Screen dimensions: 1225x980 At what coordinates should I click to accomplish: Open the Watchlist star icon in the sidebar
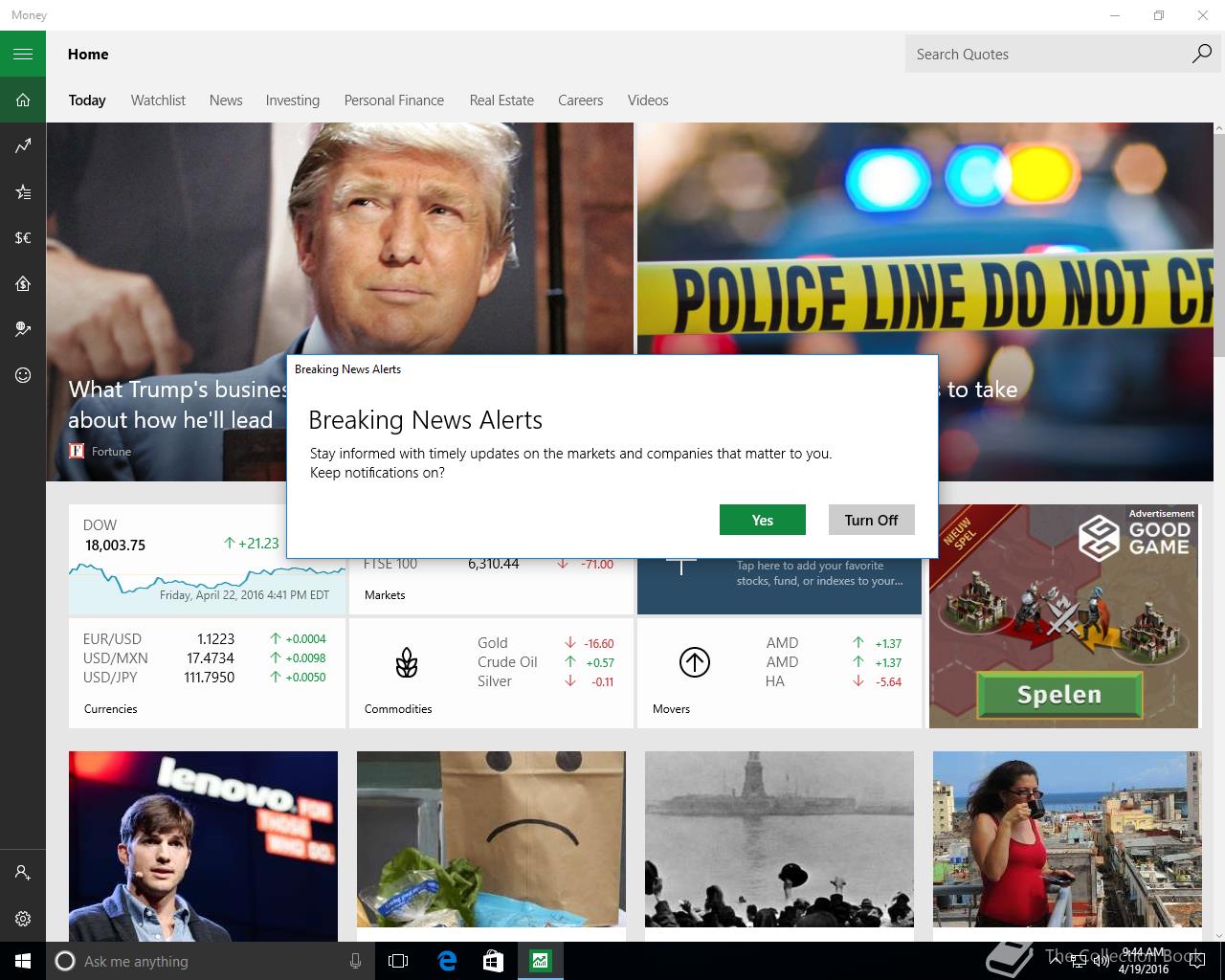[23, 191]
